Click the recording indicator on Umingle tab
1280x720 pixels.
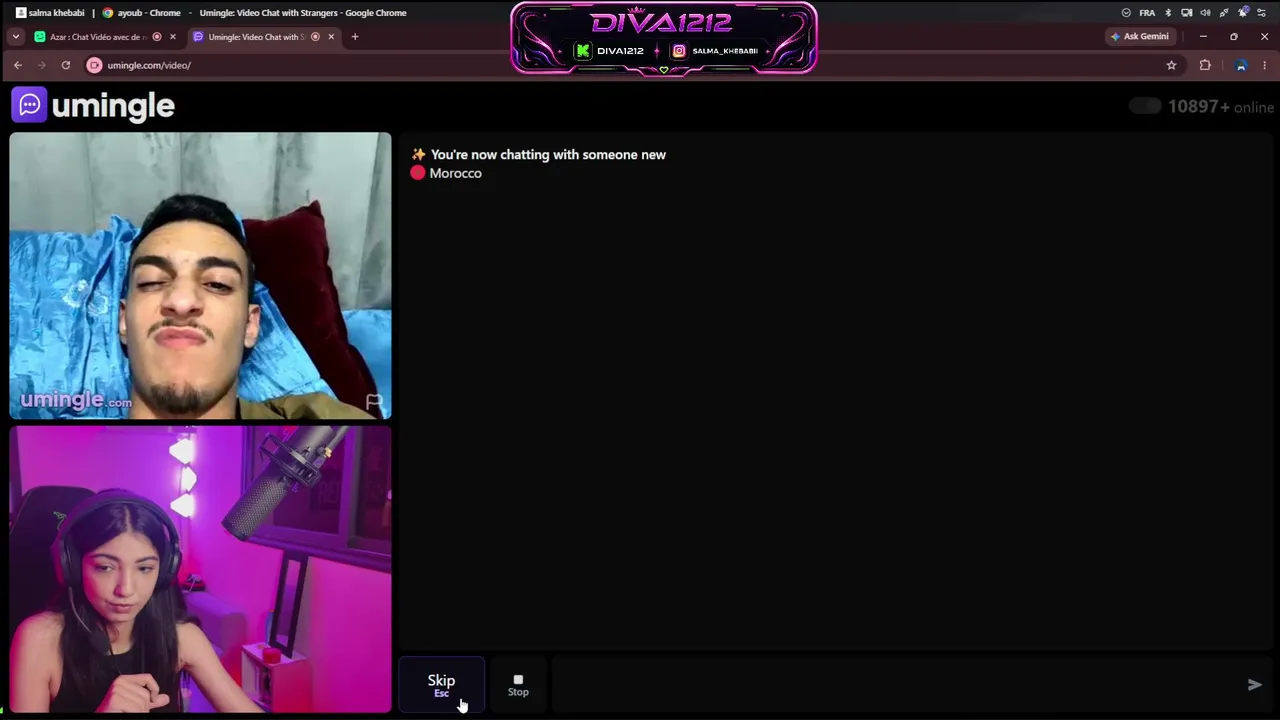[315, 37]
